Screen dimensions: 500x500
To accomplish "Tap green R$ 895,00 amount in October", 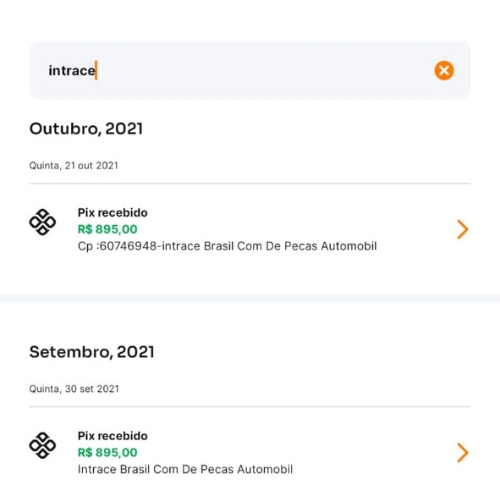I will (x=107, y=229).
